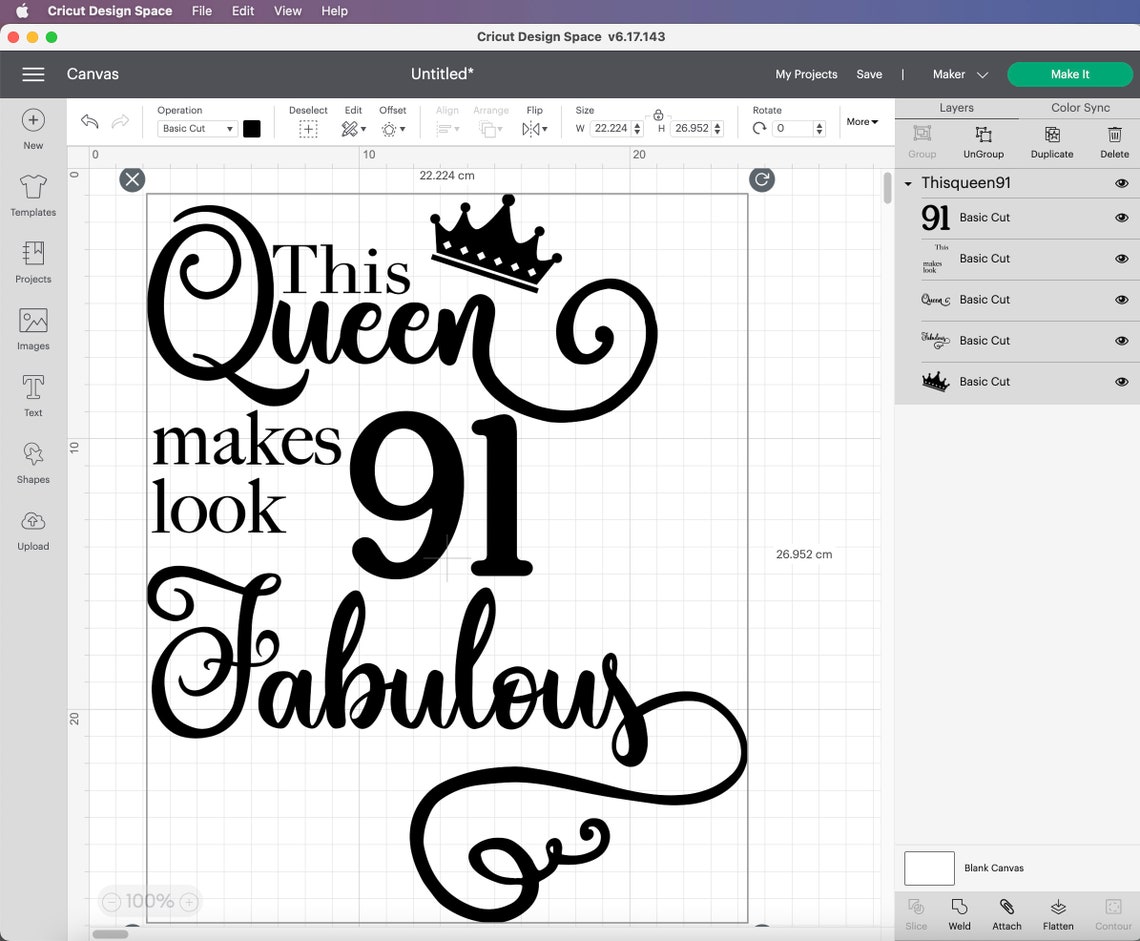Image resolution: width=1140 pixels, height=941 pixels.
Task: Open My Projects
Action: (x=806, y=74)
